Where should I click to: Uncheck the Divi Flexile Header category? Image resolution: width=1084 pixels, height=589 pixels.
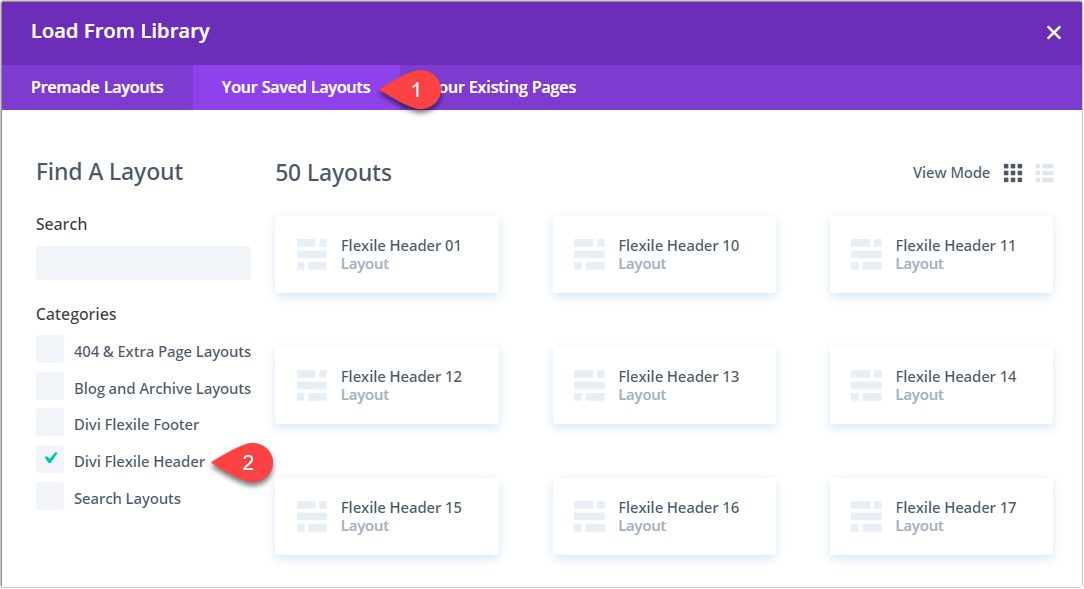(x=49, y=461)
